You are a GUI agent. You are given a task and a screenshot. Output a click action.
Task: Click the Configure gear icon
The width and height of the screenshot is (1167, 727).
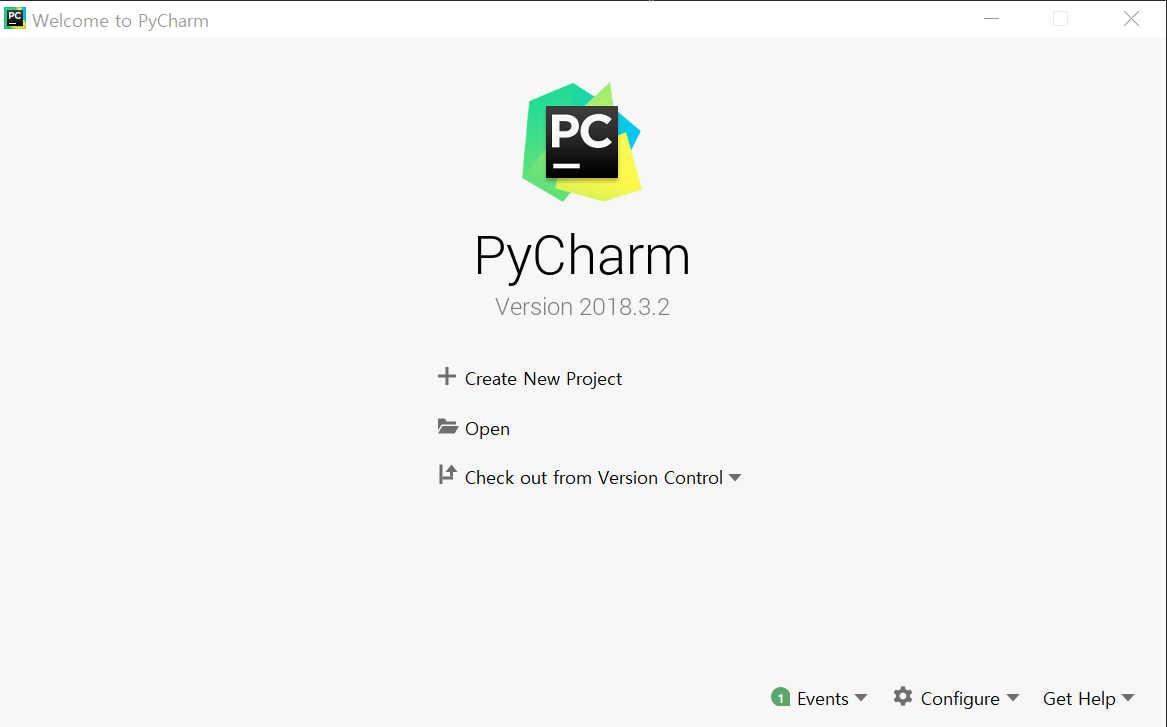coord(903,696)
